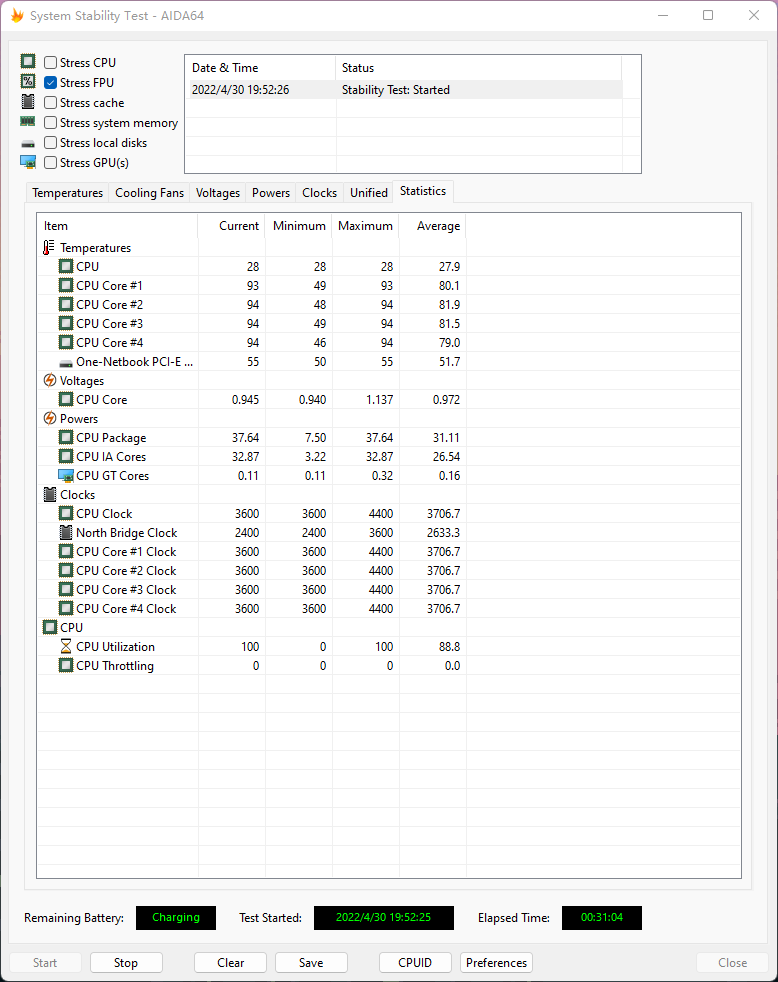The height and width of the screenshot is (982, 778).
Task: Click the CPU Clock chip icon
Action: [66, 513]
